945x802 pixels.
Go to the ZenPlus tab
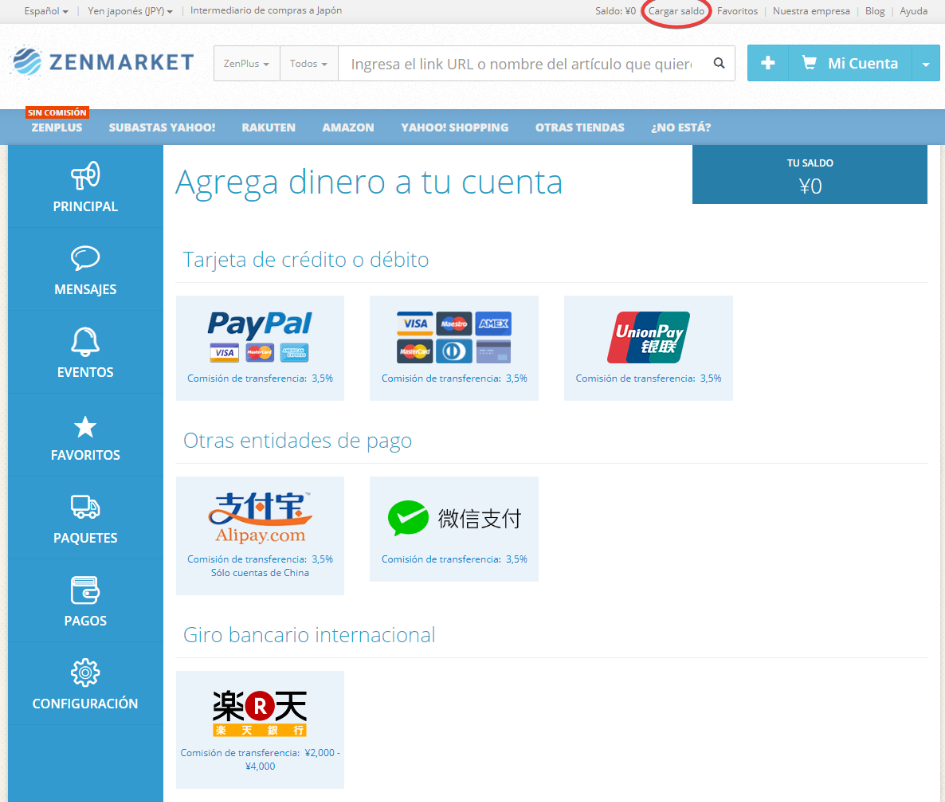click(57, 127)
